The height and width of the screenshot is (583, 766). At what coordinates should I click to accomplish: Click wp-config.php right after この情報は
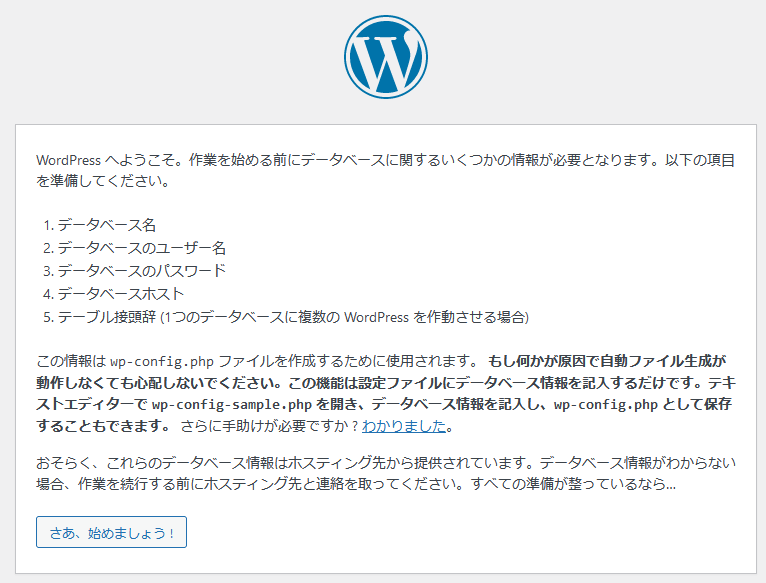162,362
